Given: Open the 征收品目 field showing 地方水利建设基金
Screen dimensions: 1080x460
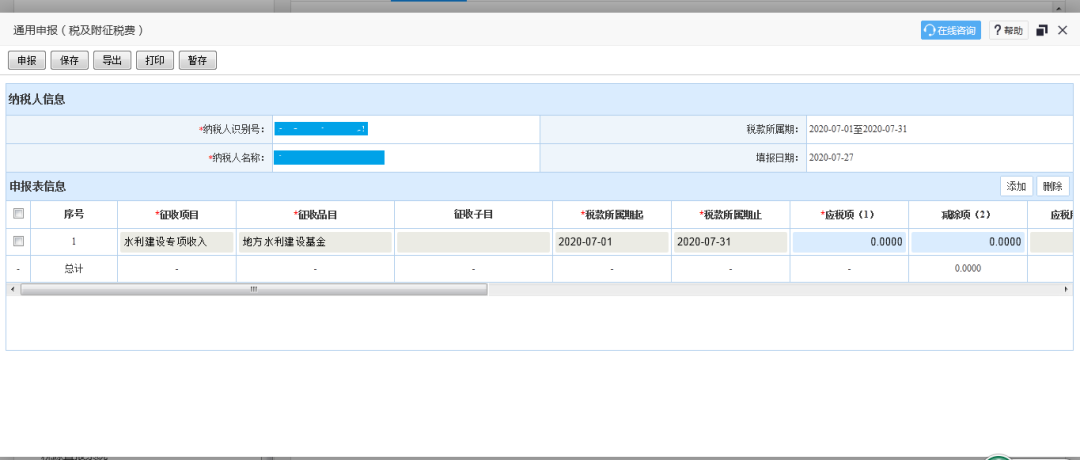Looking at the screenshot, I should [x=315, y=242].
